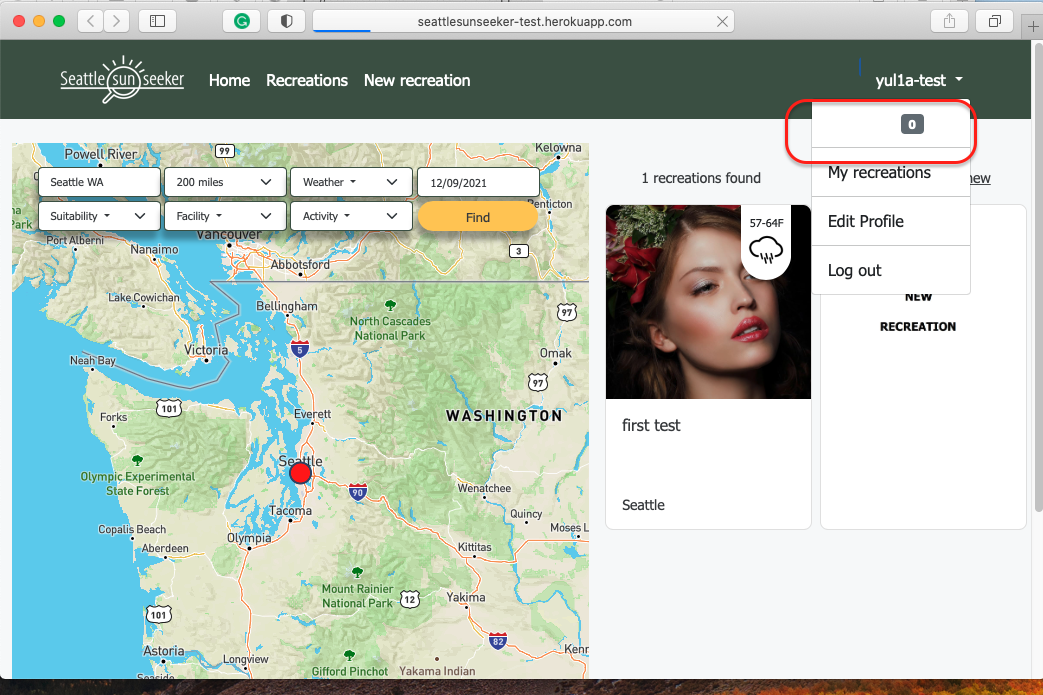Click the Interstate 82 shield on map
Screen dimensions: 1043x695
pos(497,641)
